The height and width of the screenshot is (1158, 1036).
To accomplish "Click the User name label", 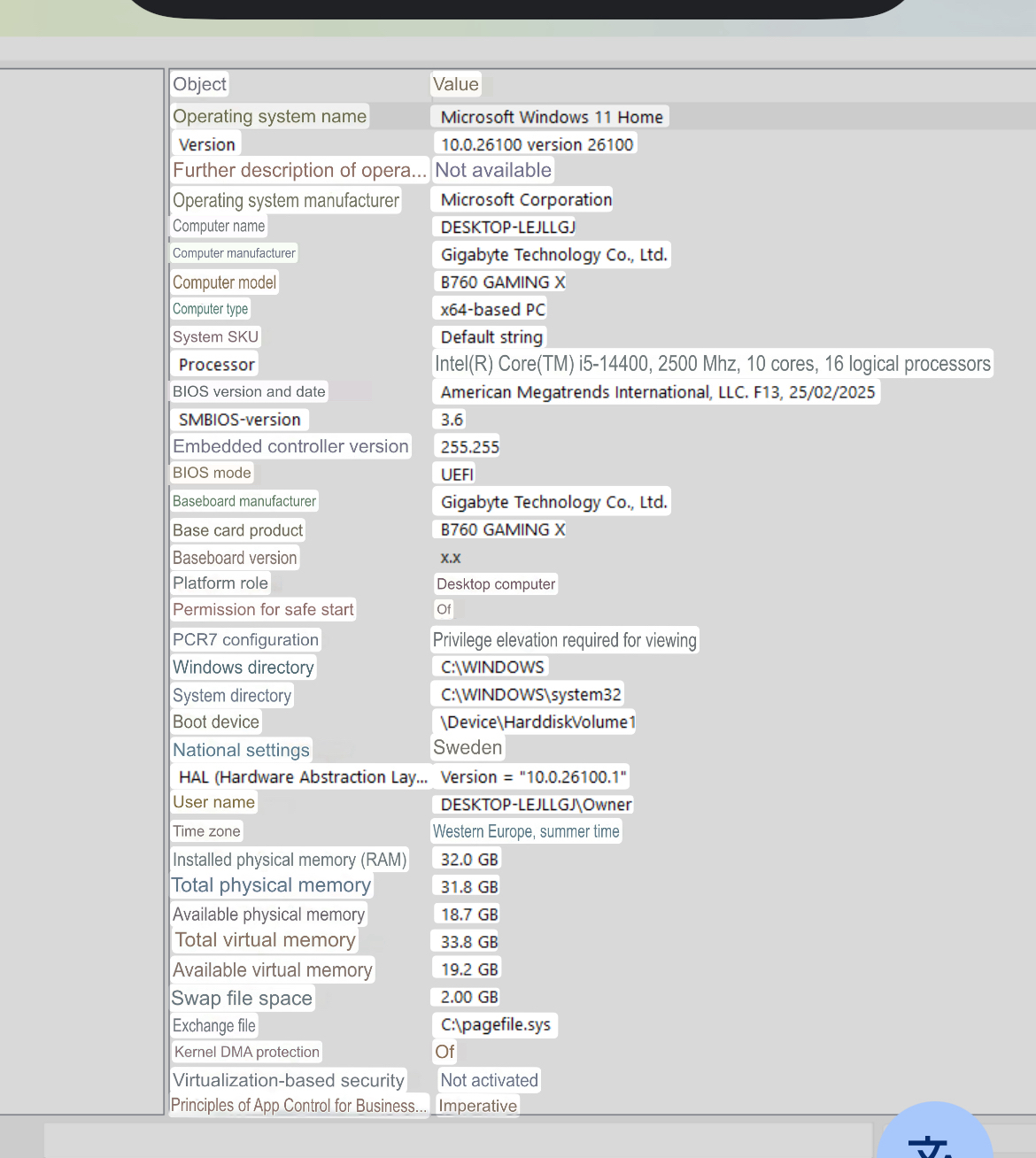I will pyautogui.click(x=213, y=802).
